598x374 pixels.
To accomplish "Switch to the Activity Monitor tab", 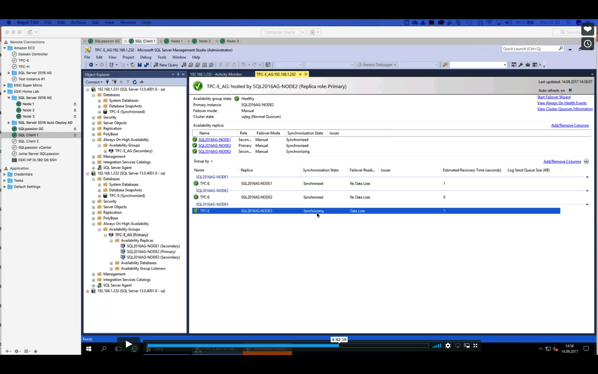I will point(216,74).
